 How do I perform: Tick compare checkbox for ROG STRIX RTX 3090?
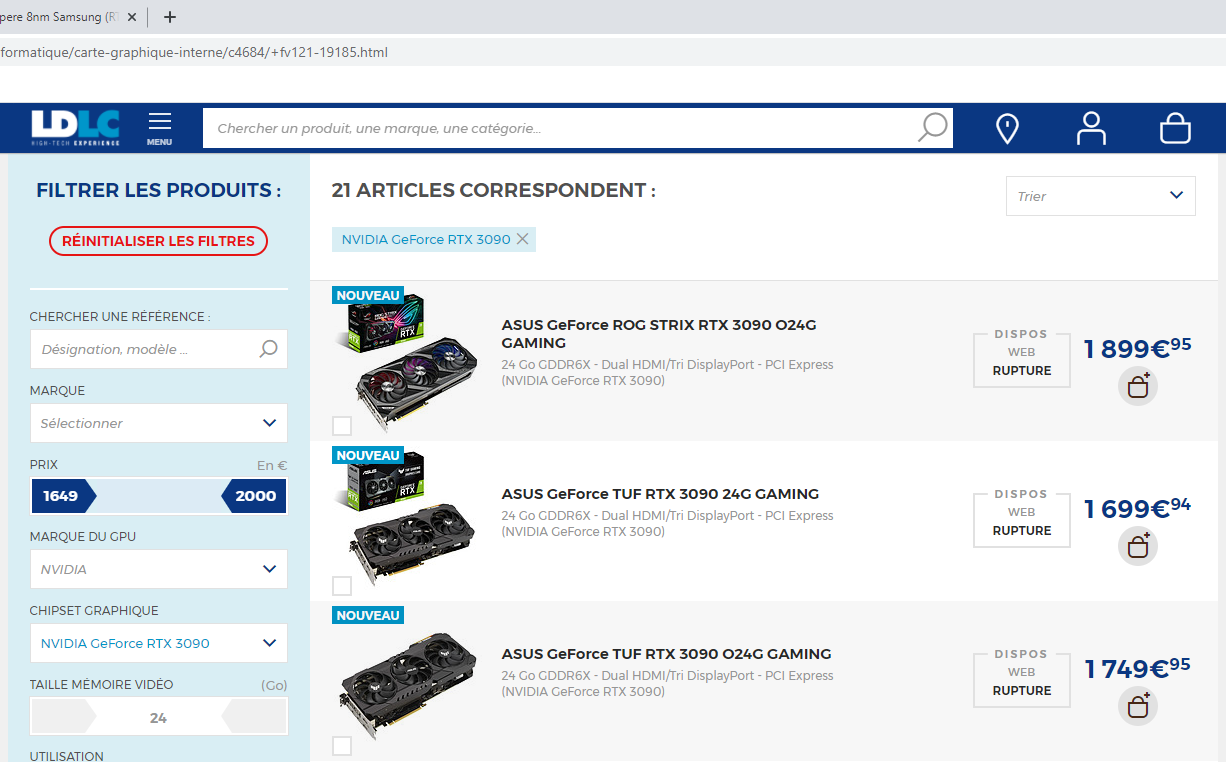point(342,426)
